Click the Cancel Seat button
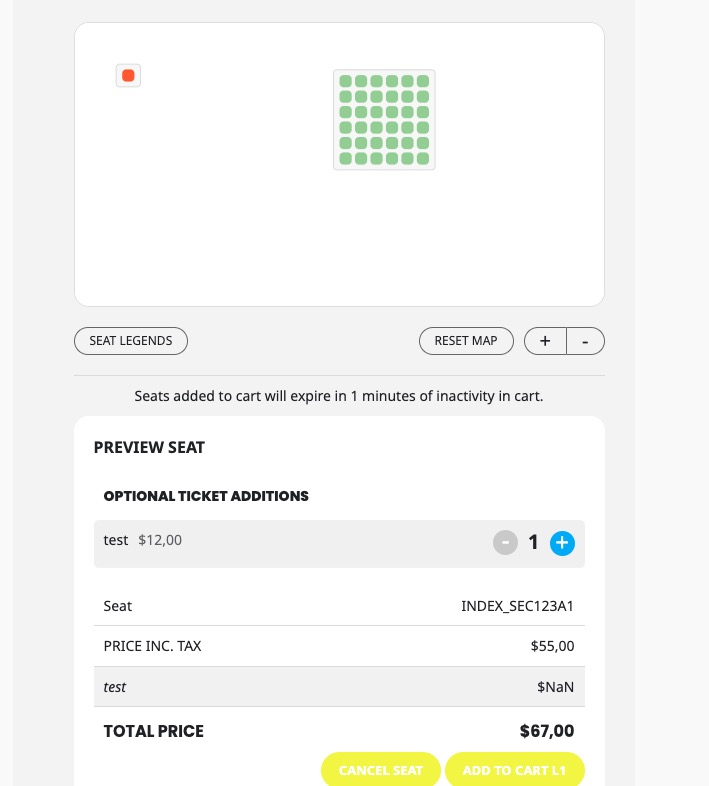 (381, 769)
